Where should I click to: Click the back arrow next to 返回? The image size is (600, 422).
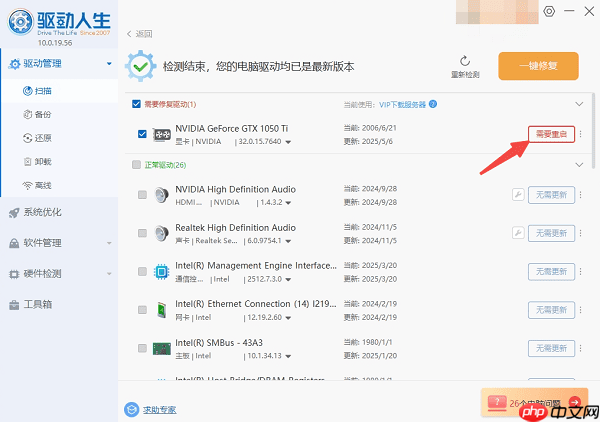pos(129,34)
